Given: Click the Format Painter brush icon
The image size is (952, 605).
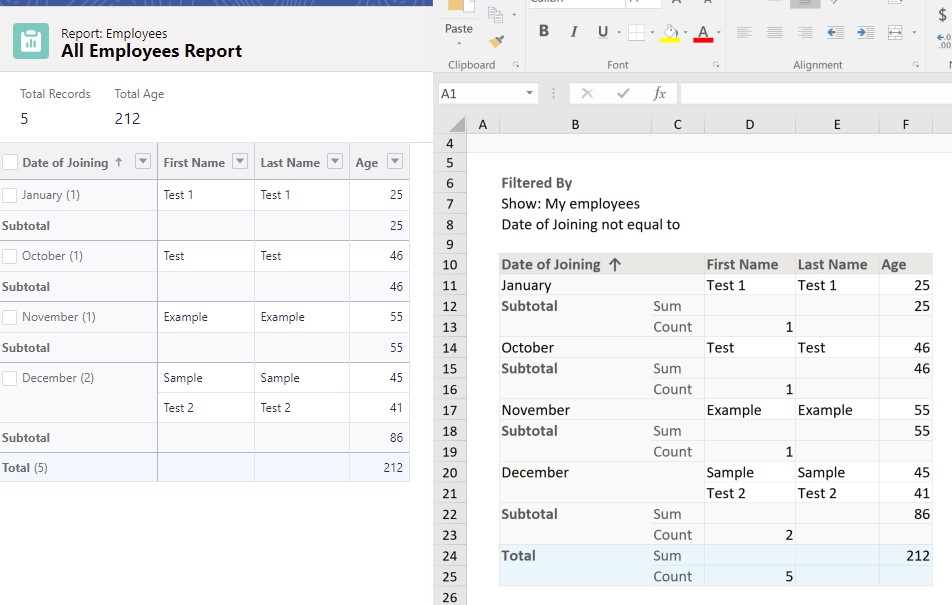Looking at the screenshot, I should (497, 41).
